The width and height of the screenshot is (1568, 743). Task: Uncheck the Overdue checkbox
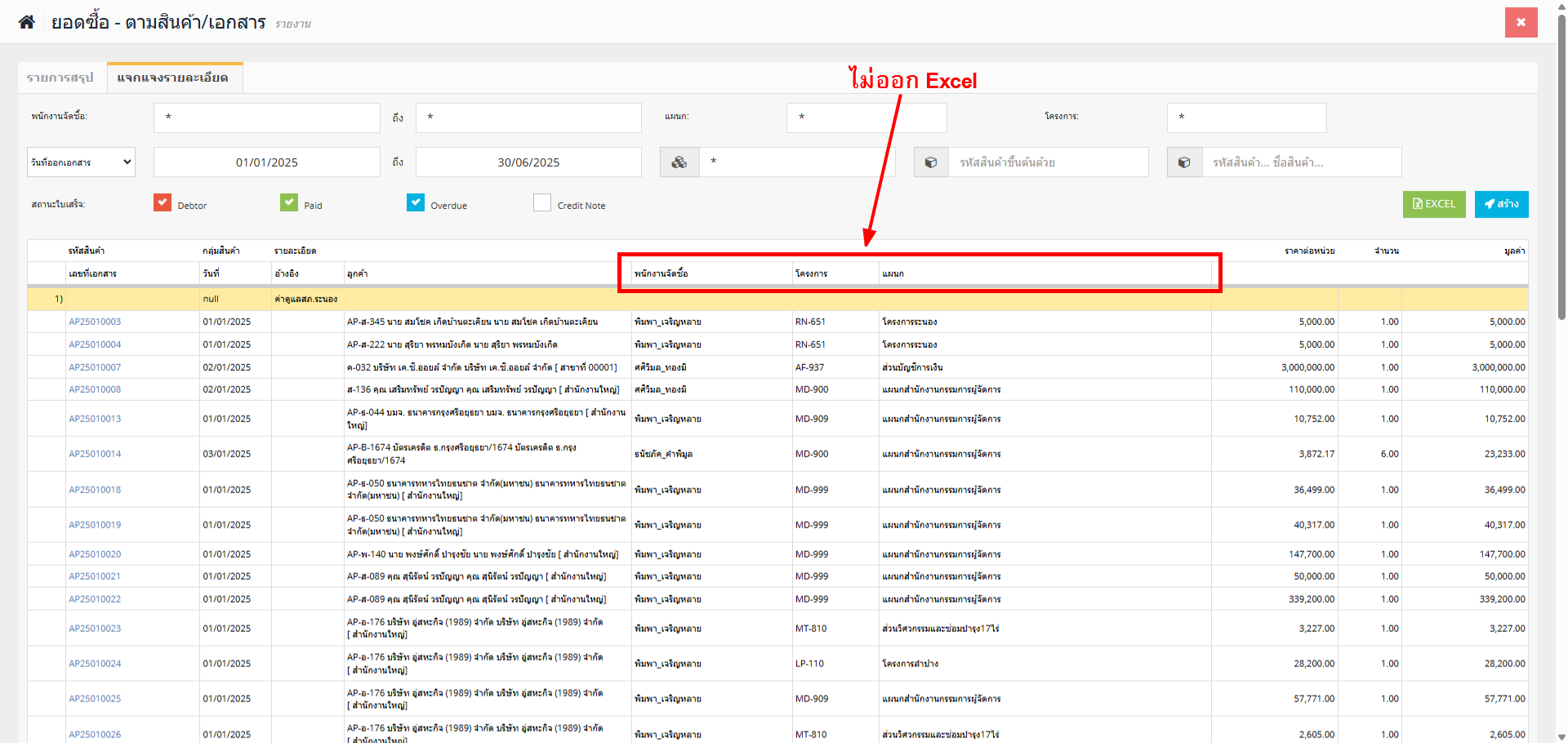click(x=416, y=202)
